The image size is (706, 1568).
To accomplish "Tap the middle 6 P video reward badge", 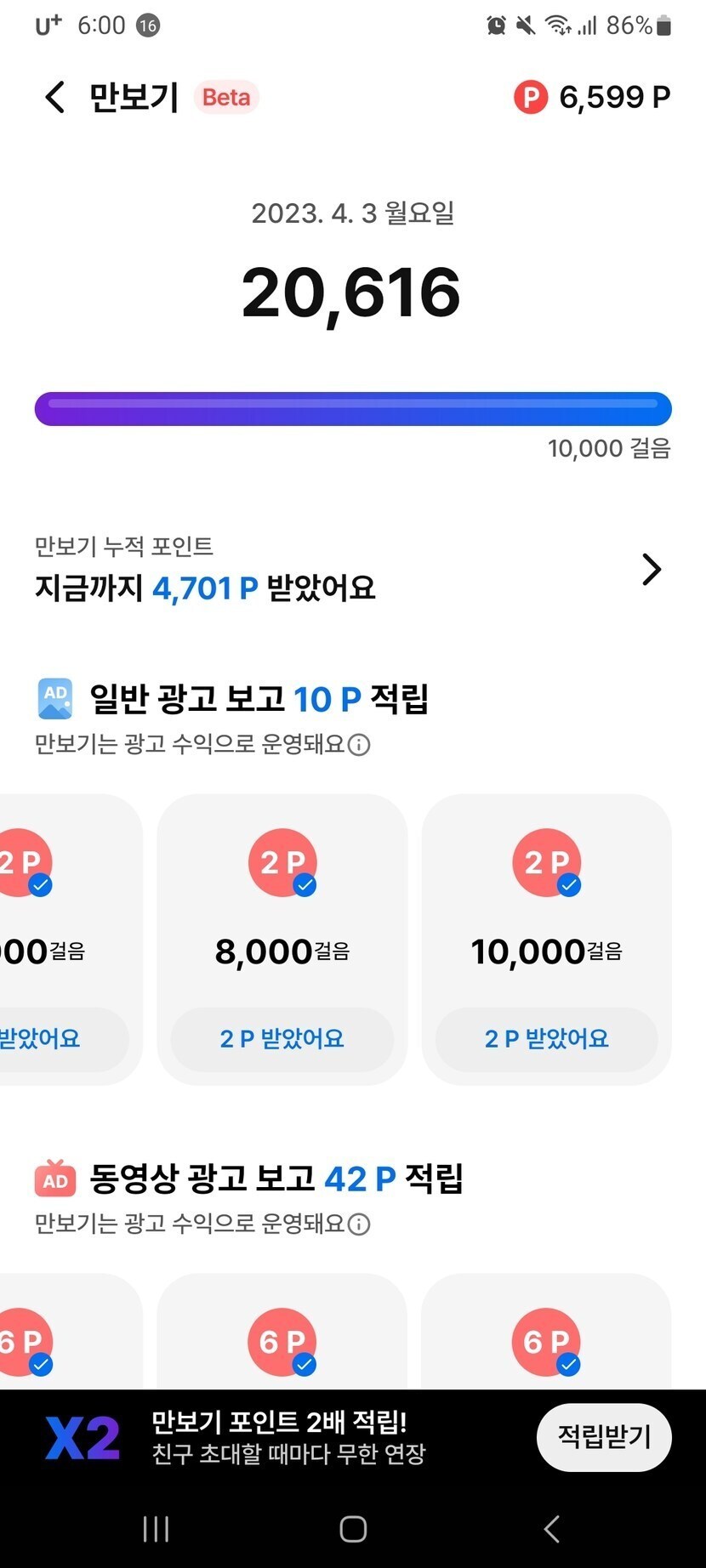I will point(282,1341).
